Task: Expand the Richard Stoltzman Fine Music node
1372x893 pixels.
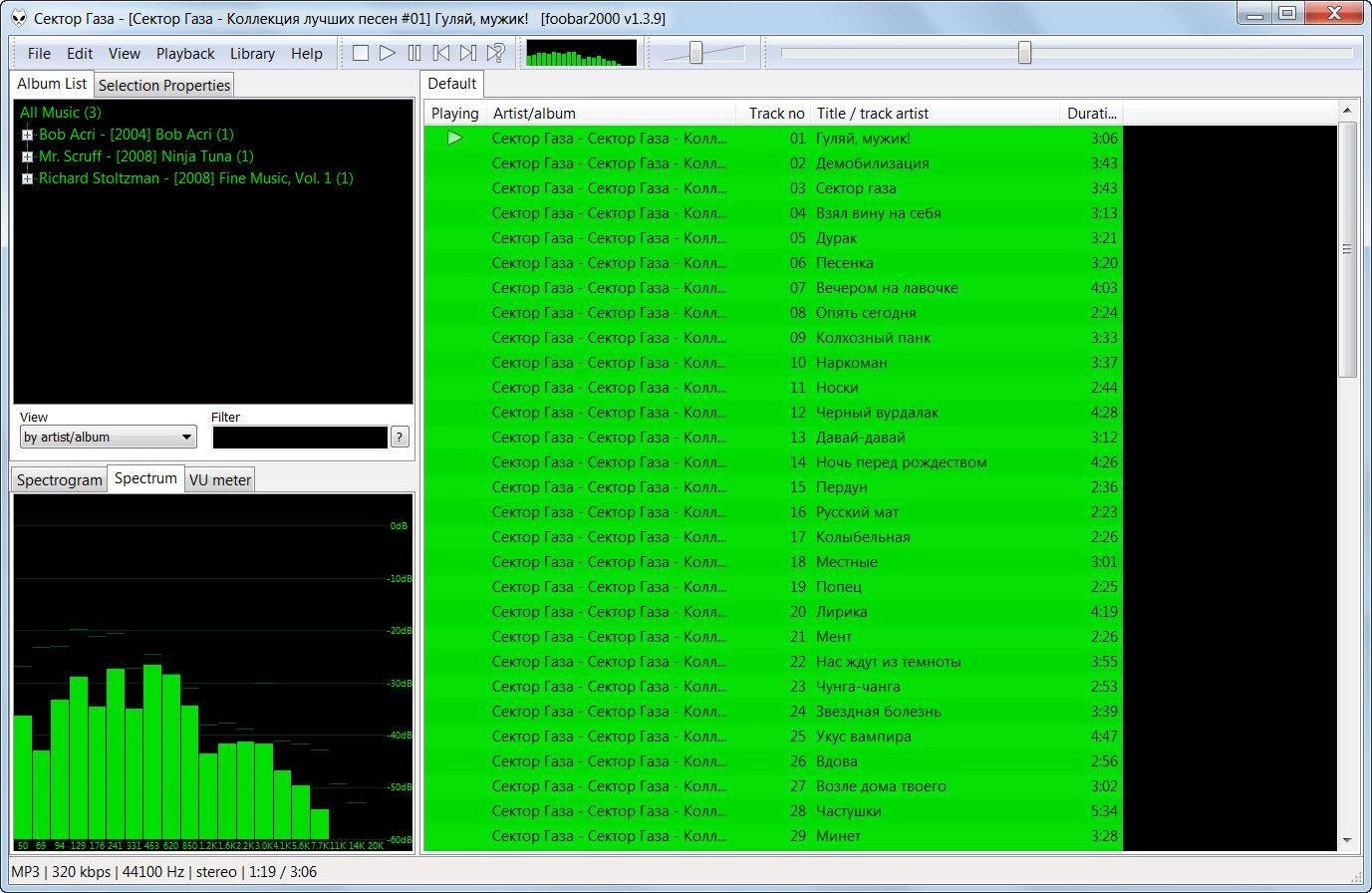Action: pyautogui.click(x=28, y=178)
